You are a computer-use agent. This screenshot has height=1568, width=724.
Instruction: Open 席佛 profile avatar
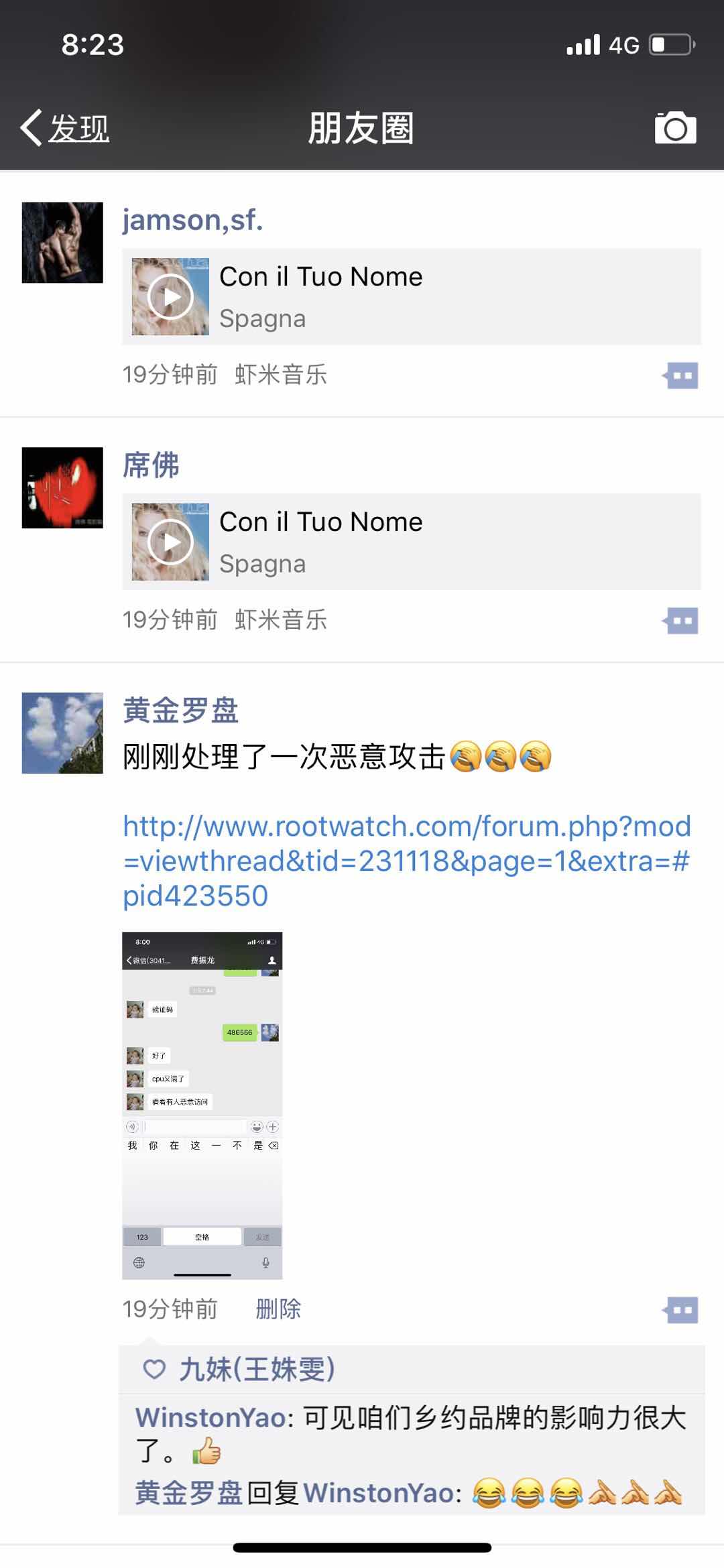point(62,488)
